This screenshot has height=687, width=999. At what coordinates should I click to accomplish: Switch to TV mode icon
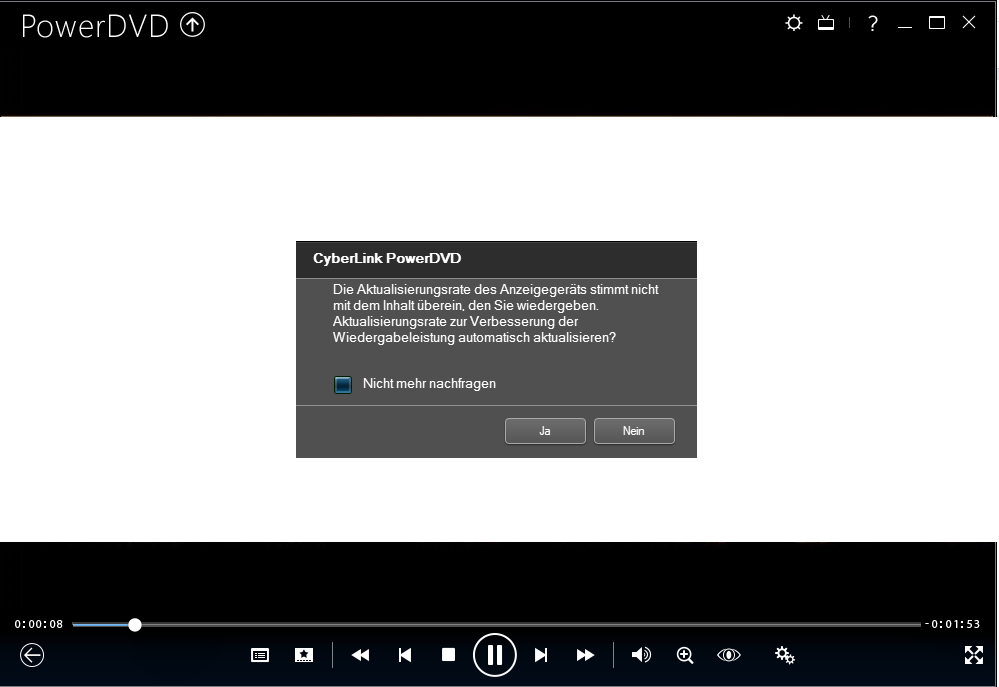(826, 24)
